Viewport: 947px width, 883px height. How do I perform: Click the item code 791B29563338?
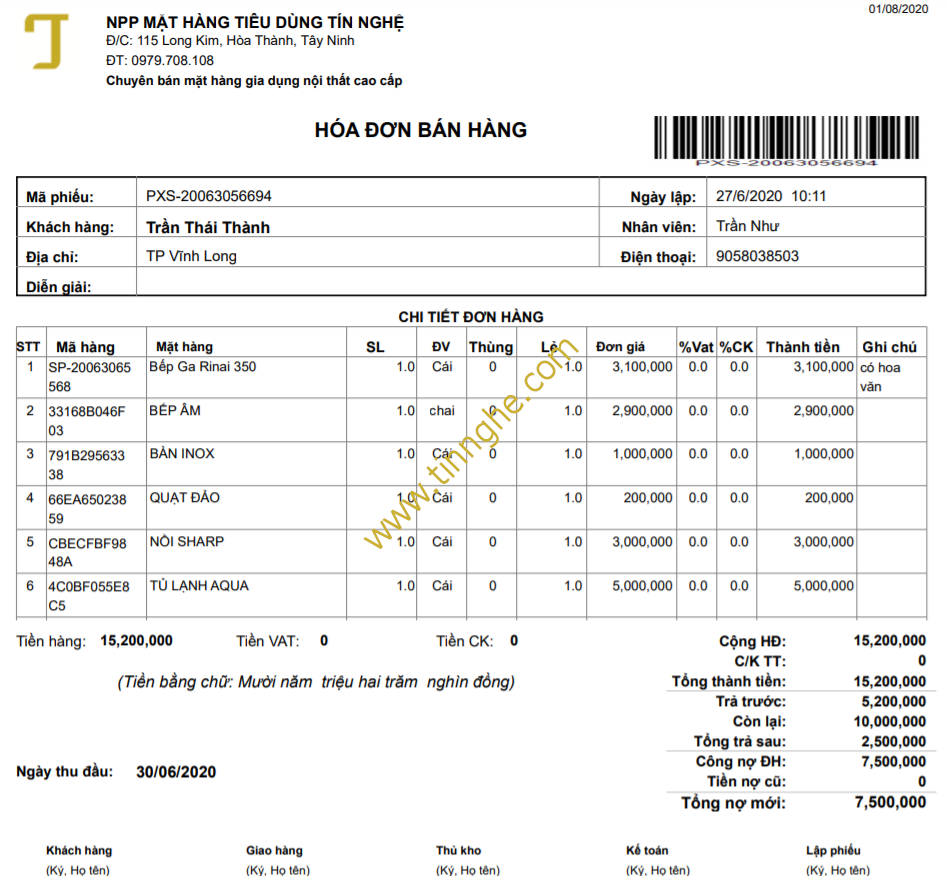[86, 464]
